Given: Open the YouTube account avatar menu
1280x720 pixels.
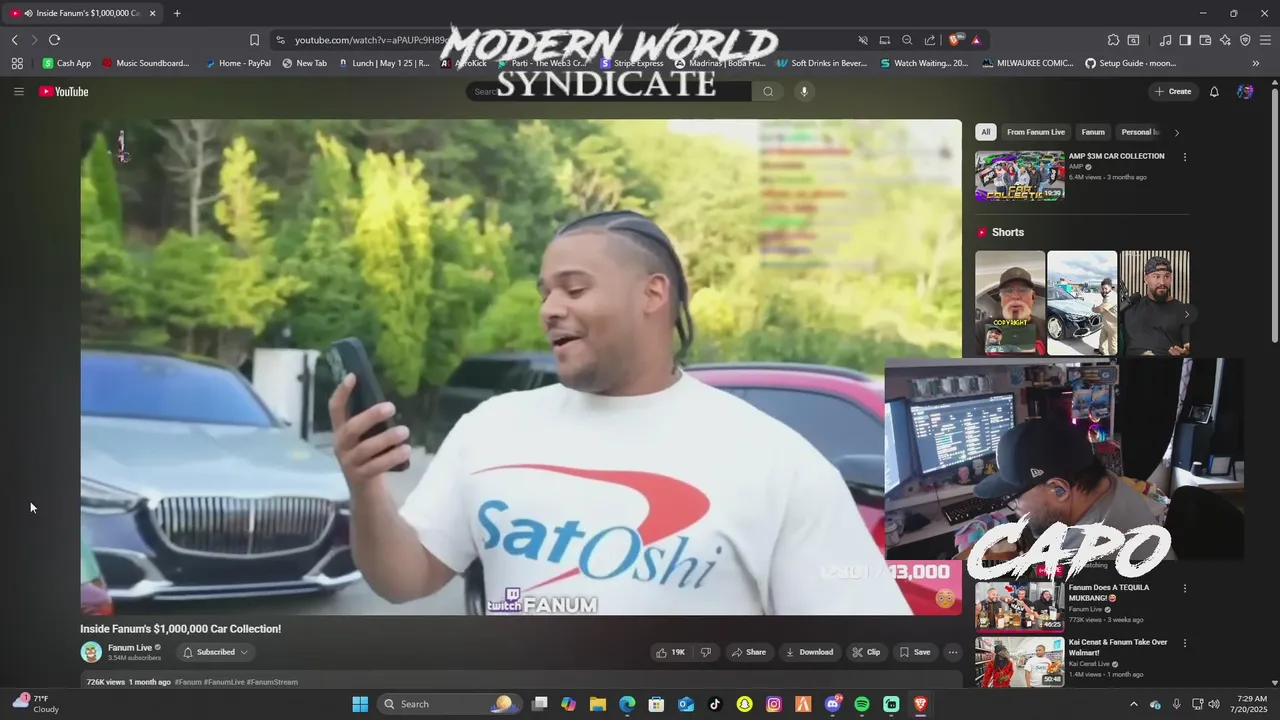Looking at the screenshot, I should [x=1245, y=91].
